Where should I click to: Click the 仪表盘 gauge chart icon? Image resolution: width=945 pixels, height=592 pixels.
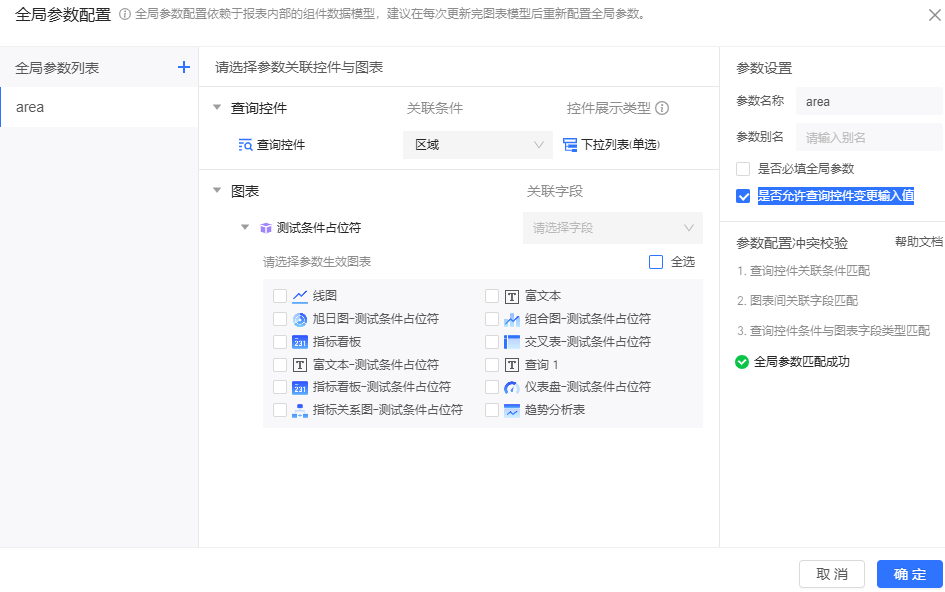[x=512, y=387]
